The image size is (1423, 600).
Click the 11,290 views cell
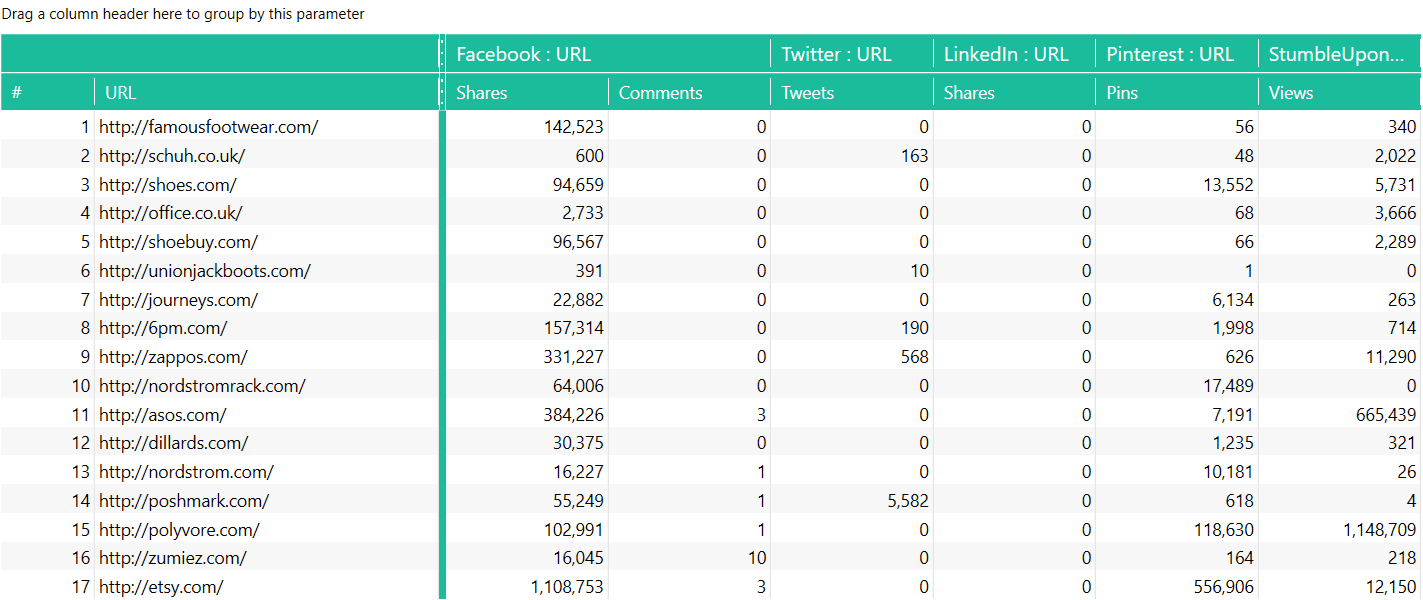pyautogui.click(x=1339, y=357)
